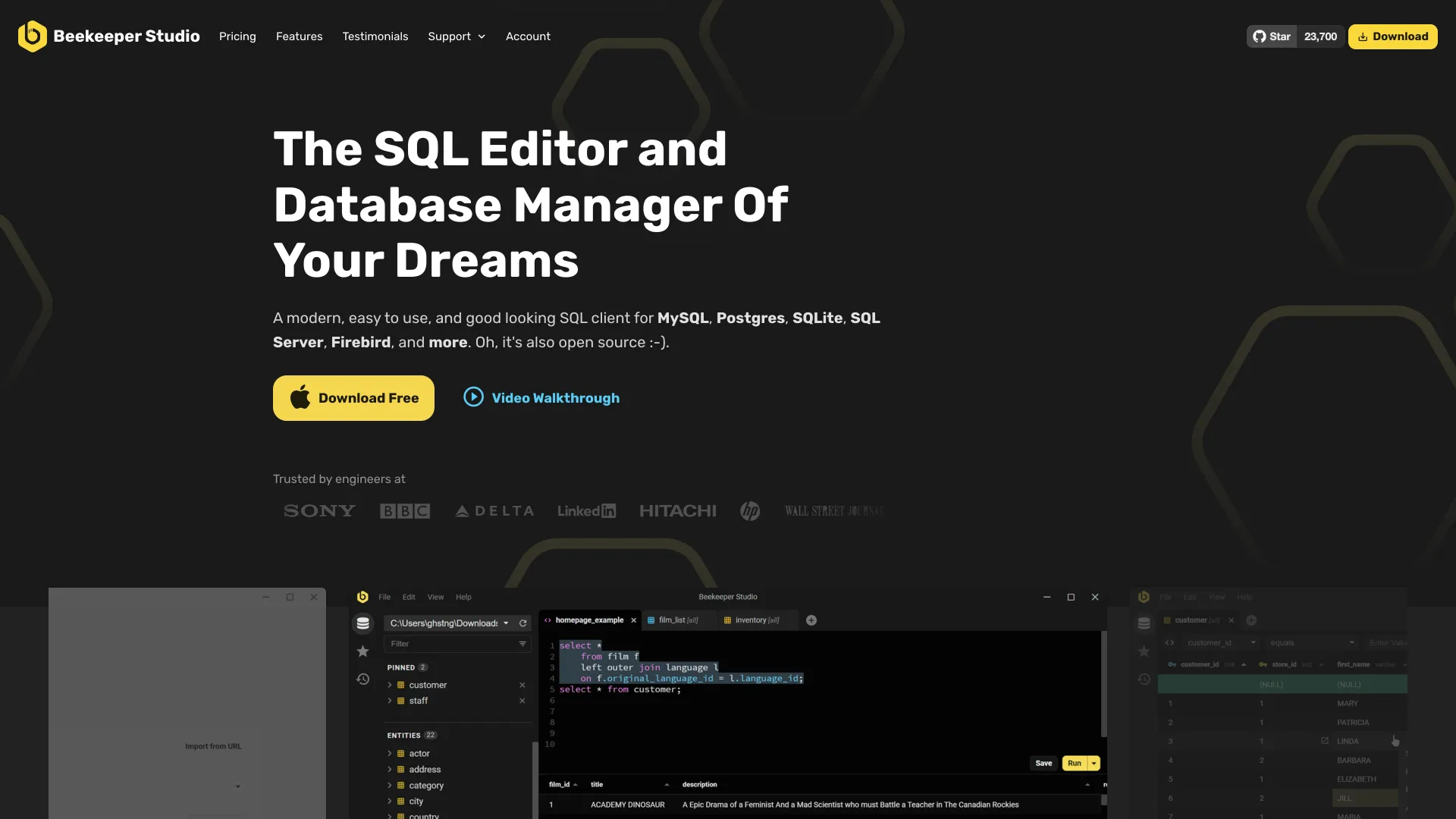Click the GitHub Star button
1456x819 pixels.
tap(1272, 36)
